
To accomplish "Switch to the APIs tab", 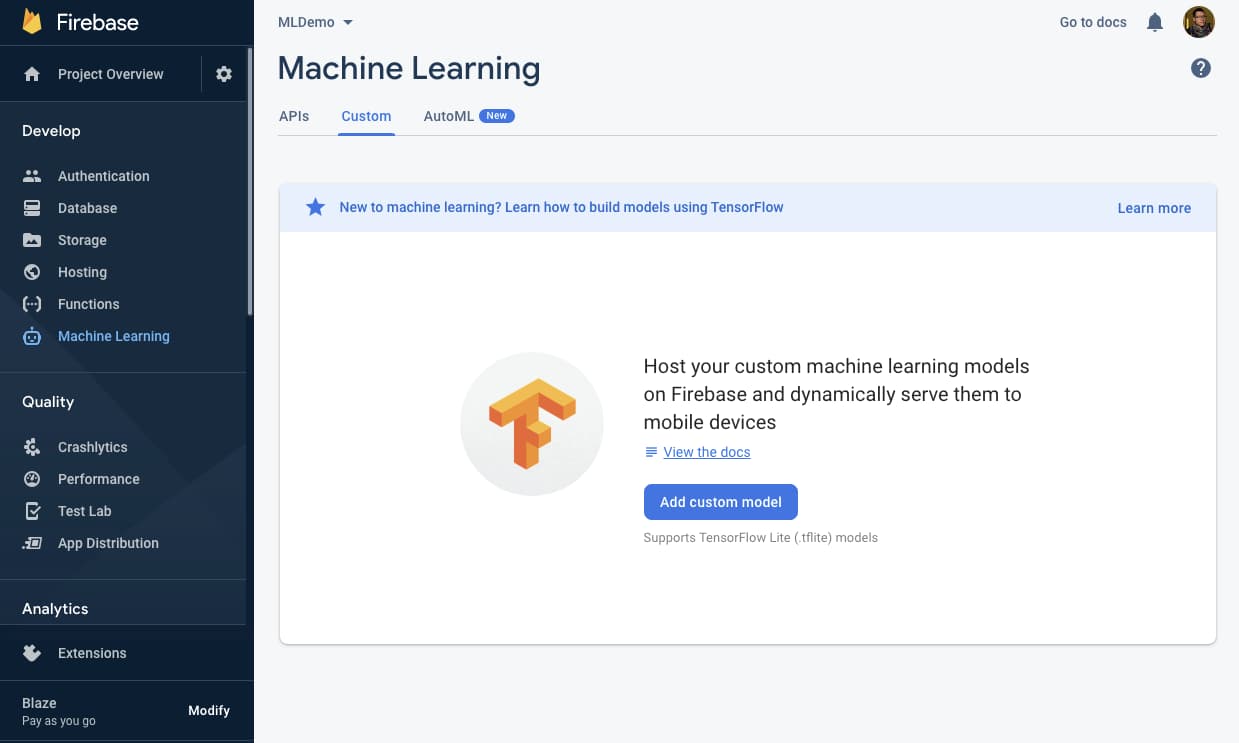I will pos(294,116).
